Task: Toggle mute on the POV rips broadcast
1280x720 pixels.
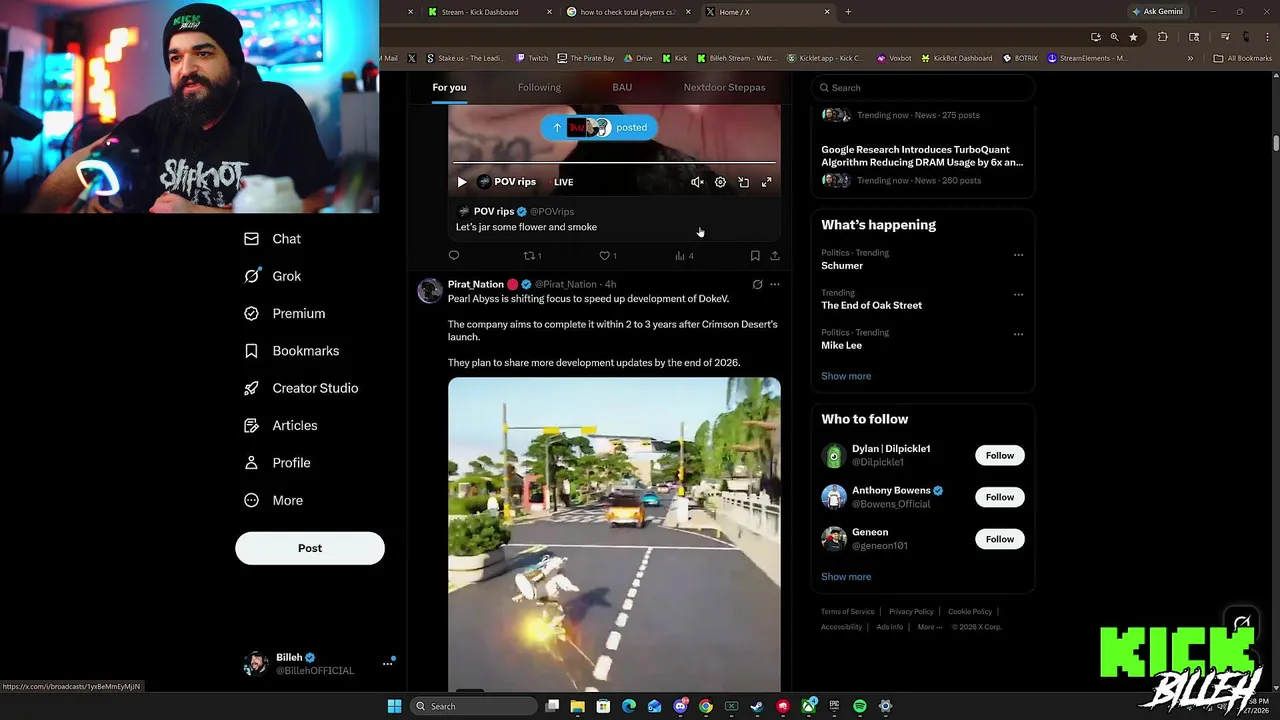Action: point(697,182)
